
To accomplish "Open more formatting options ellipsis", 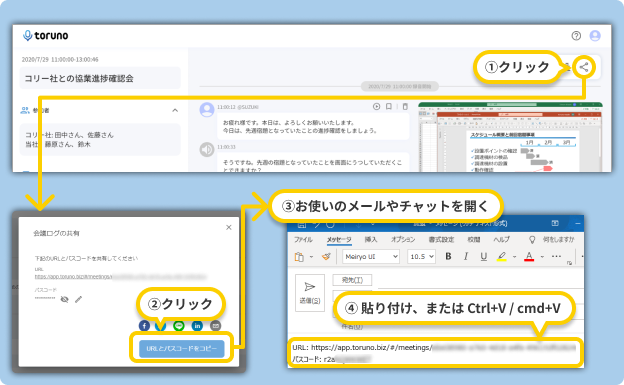I will tap(556, 256).
